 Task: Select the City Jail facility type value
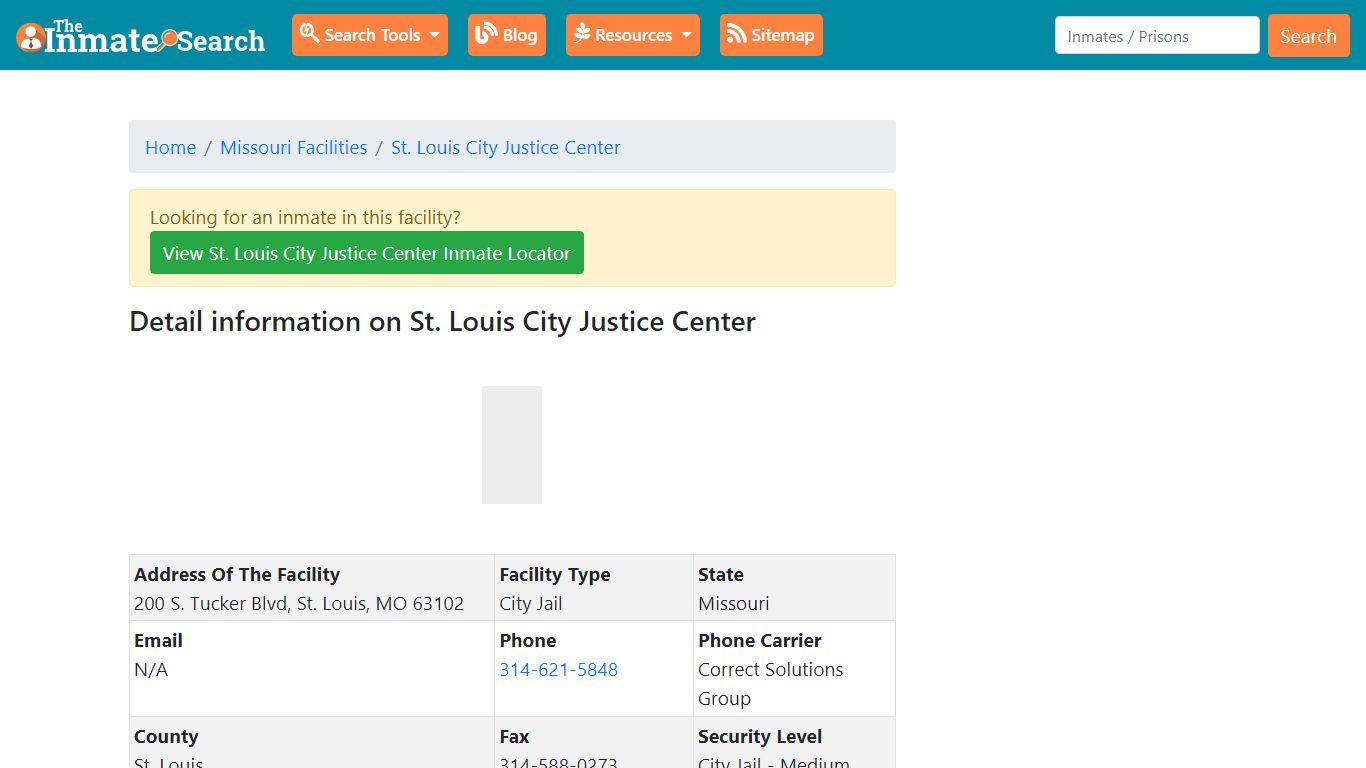coord(531,603)
